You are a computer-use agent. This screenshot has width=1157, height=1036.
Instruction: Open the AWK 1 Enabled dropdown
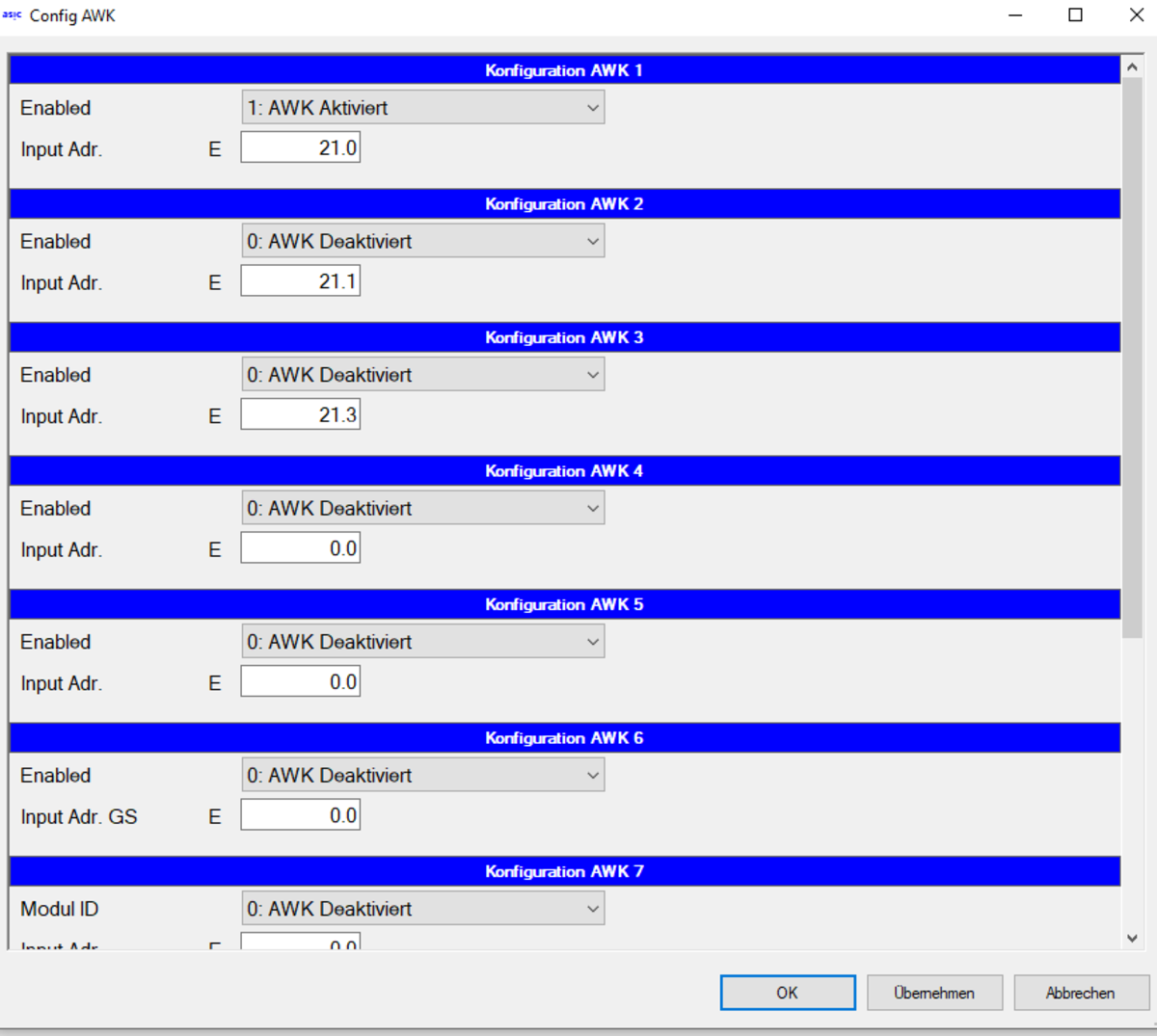(422, 108)
